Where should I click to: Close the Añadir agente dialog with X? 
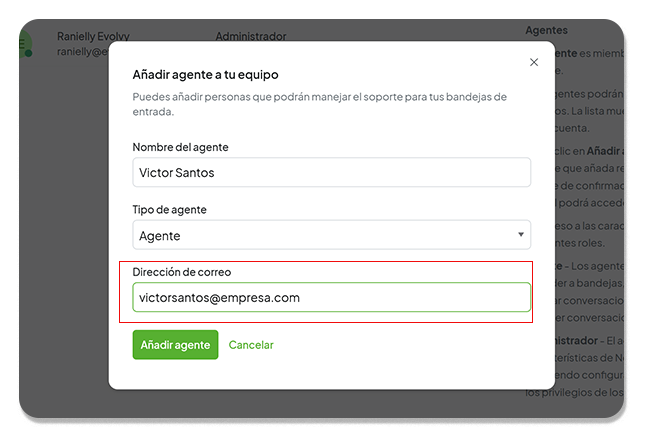tap(534, 62)
